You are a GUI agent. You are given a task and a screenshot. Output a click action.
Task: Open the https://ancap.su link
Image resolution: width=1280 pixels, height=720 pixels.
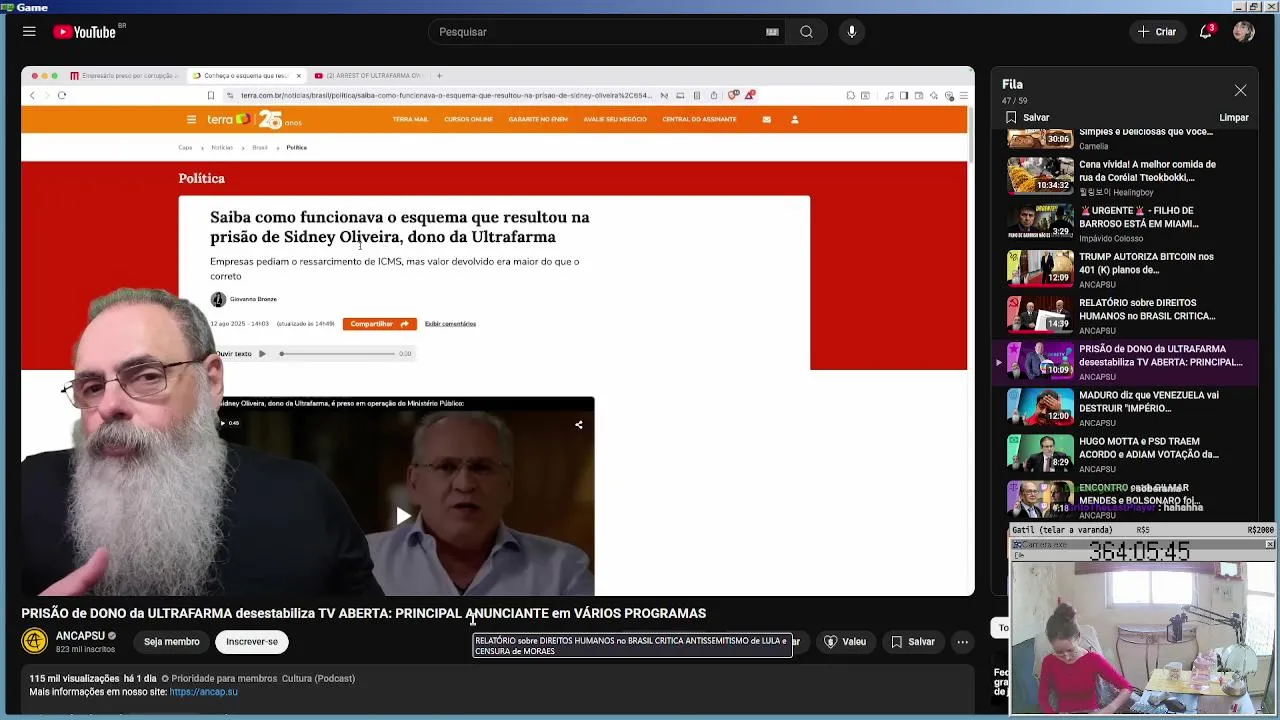(204, 692)
